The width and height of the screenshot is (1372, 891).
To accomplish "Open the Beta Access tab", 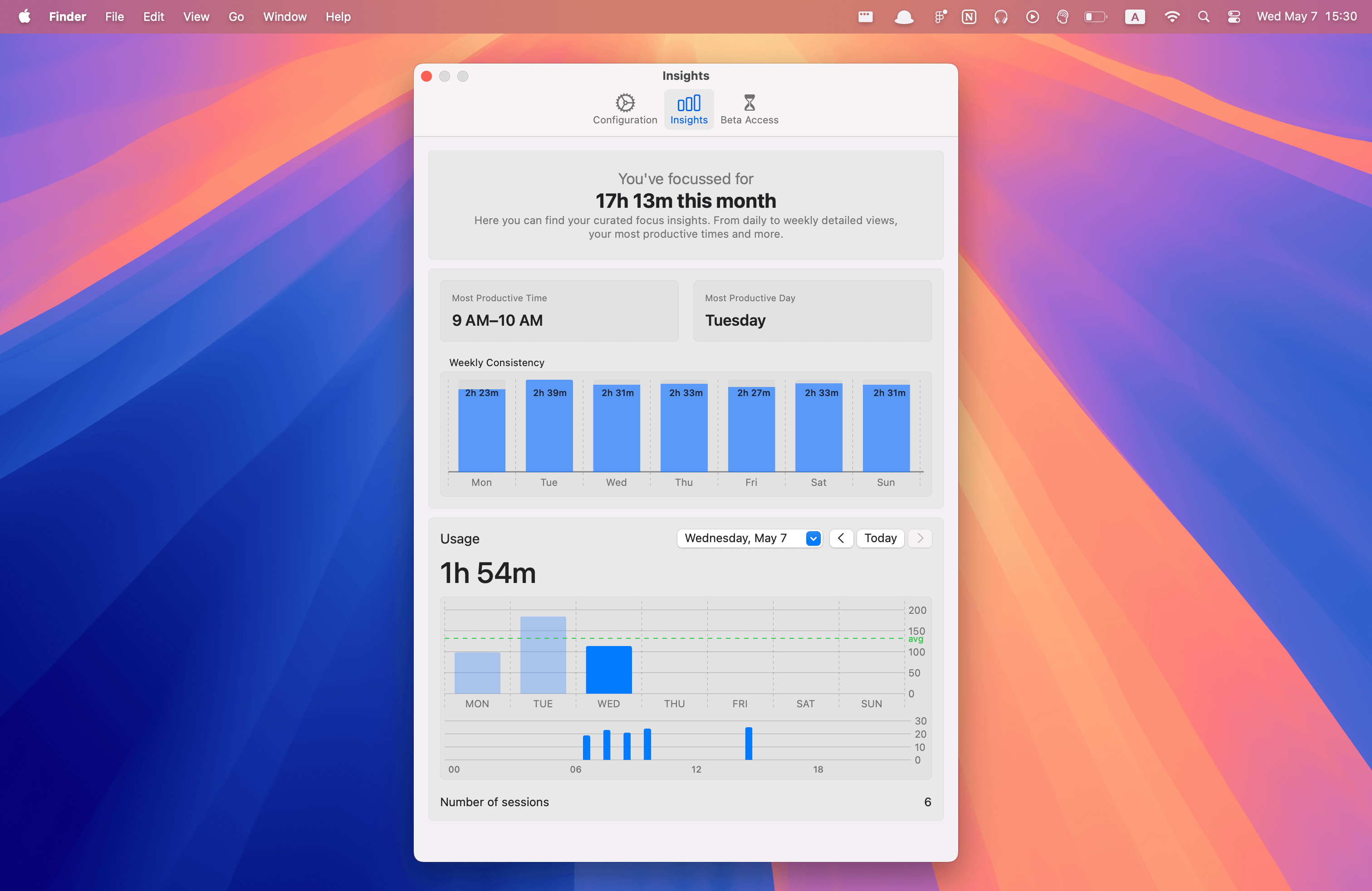I will click(749, 109).
